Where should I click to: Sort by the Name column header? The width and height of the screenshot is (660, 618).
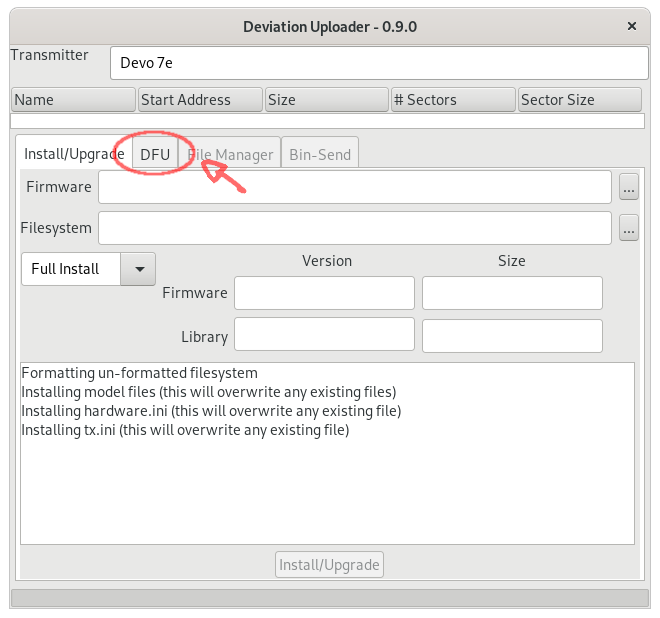73,100
